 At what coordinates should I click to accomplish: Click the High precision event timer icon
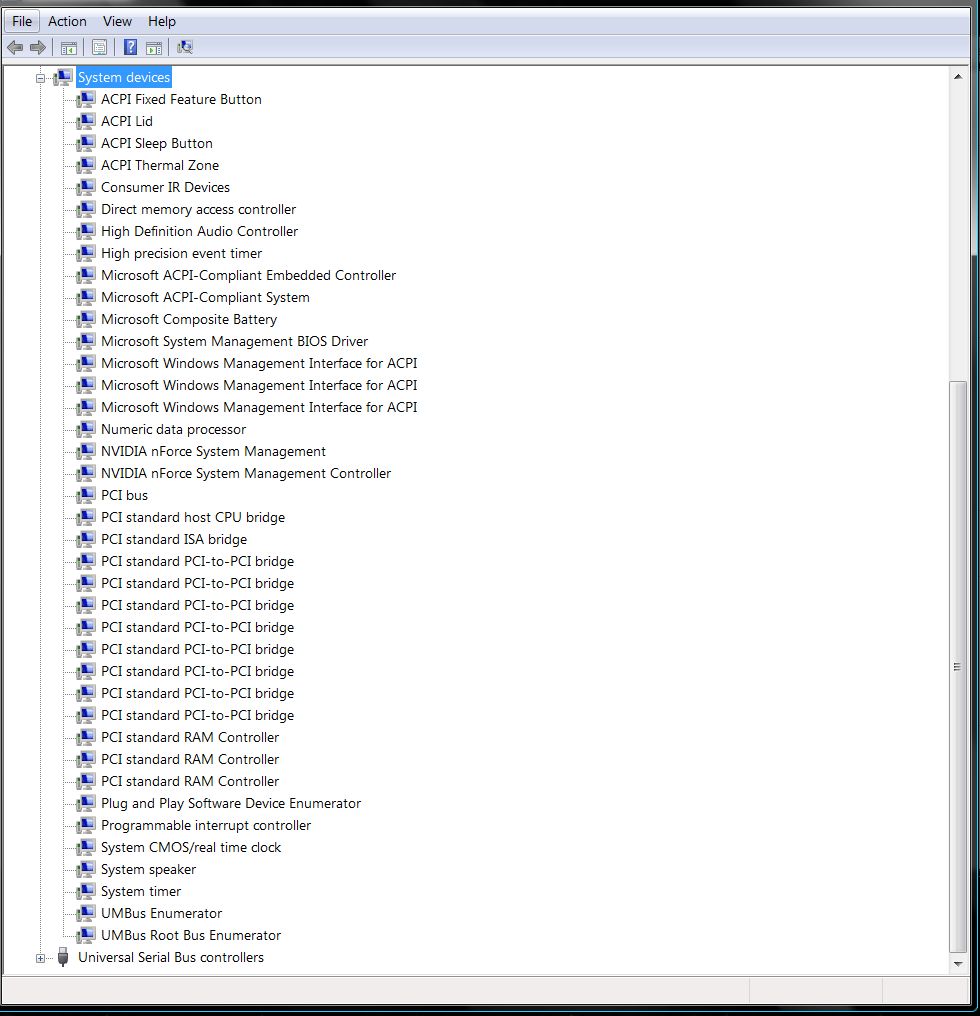click(x=86, y=253)
